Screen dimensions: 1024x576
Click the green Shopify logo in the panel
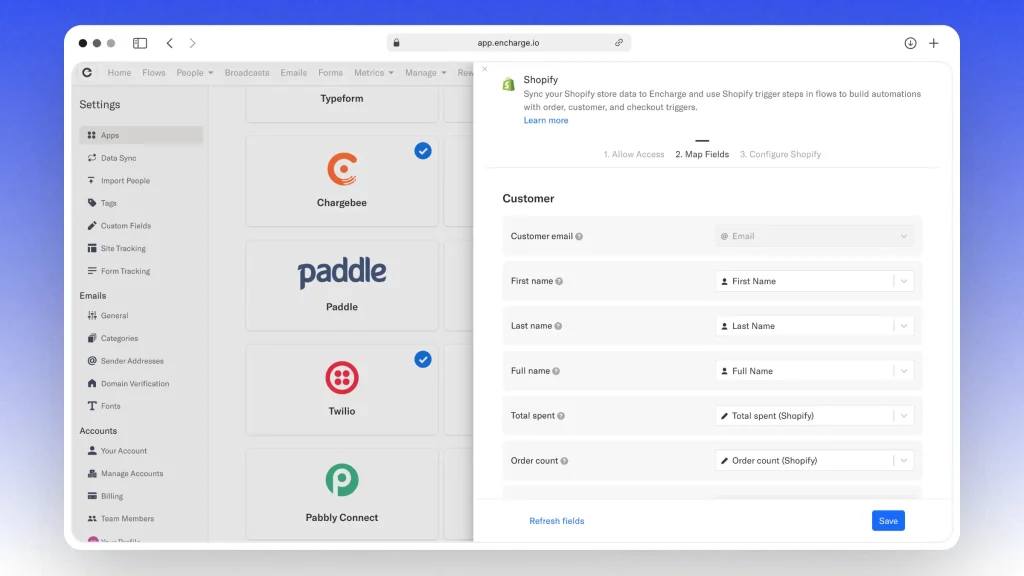coord(508,85)
